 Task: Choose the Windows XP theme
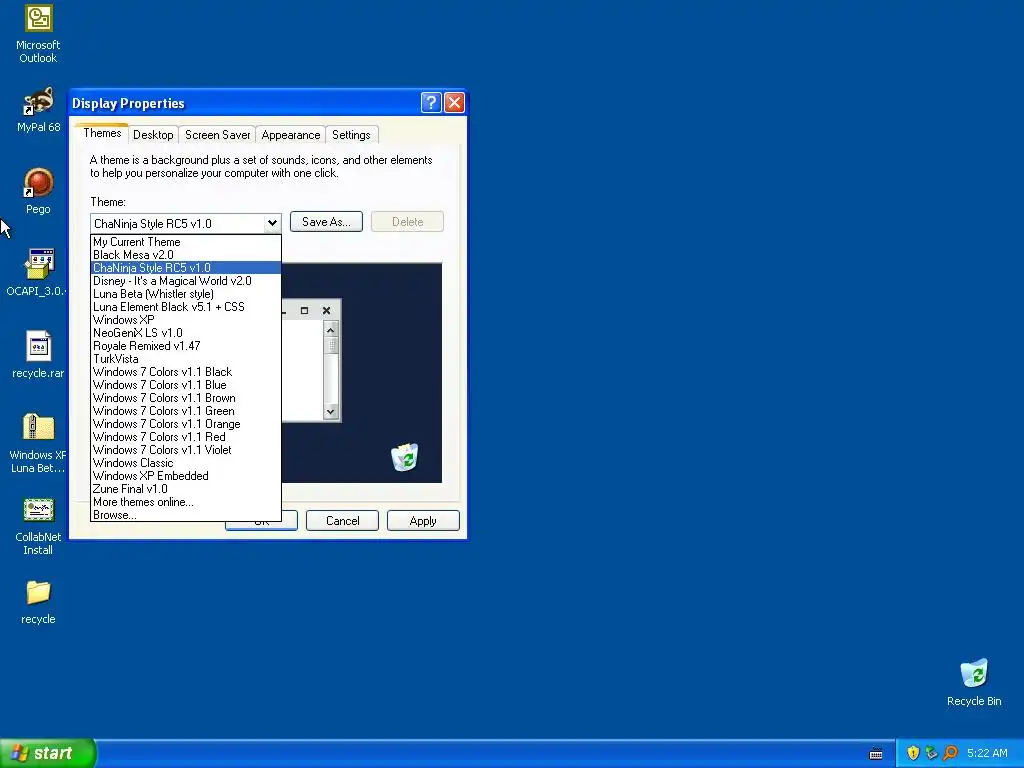185,320
